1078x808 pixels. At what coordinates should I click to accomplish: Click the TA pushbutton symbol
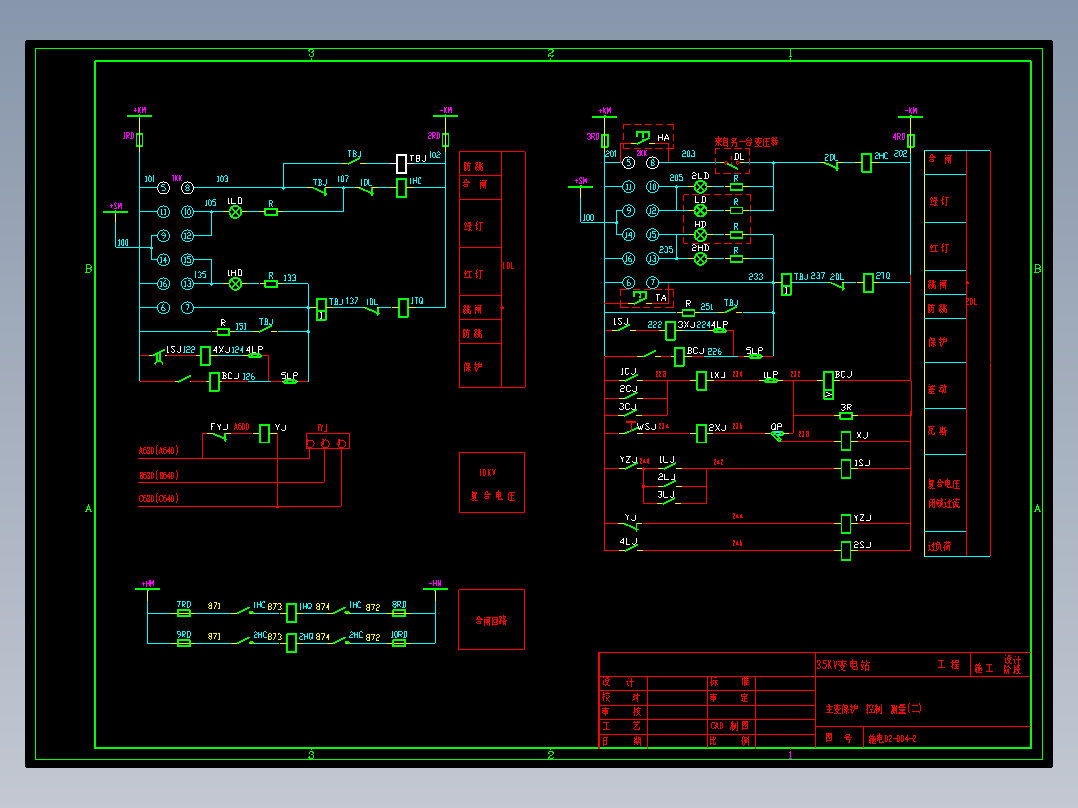[x=645, y=297]
